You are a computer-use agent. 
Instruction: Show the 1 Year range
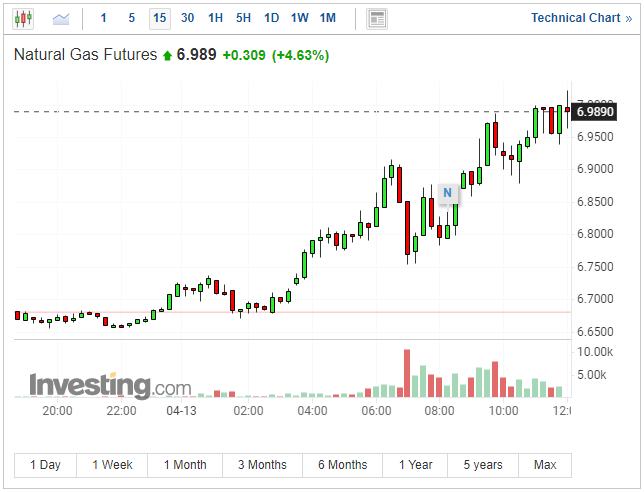click(415, 465)
